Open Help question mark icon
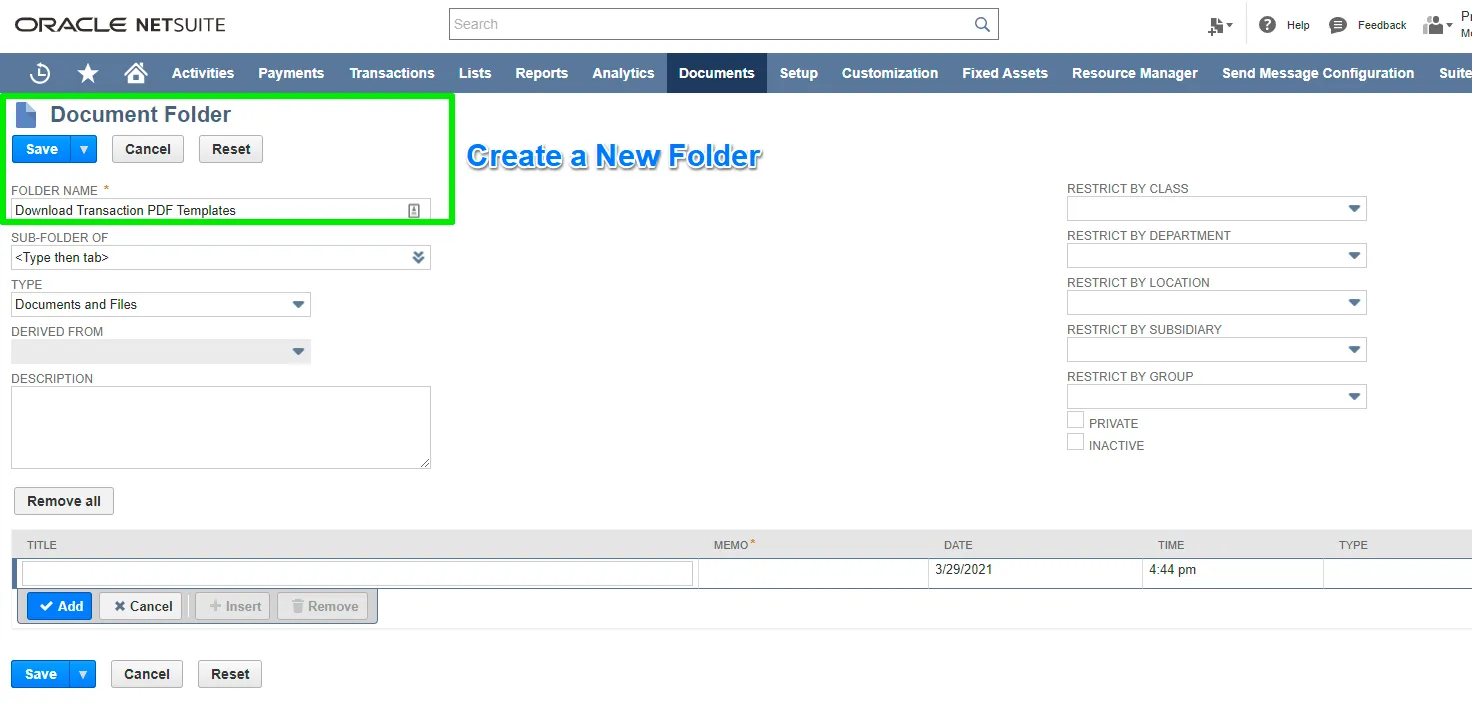The image size is (1472, 721). point(1267,25)
